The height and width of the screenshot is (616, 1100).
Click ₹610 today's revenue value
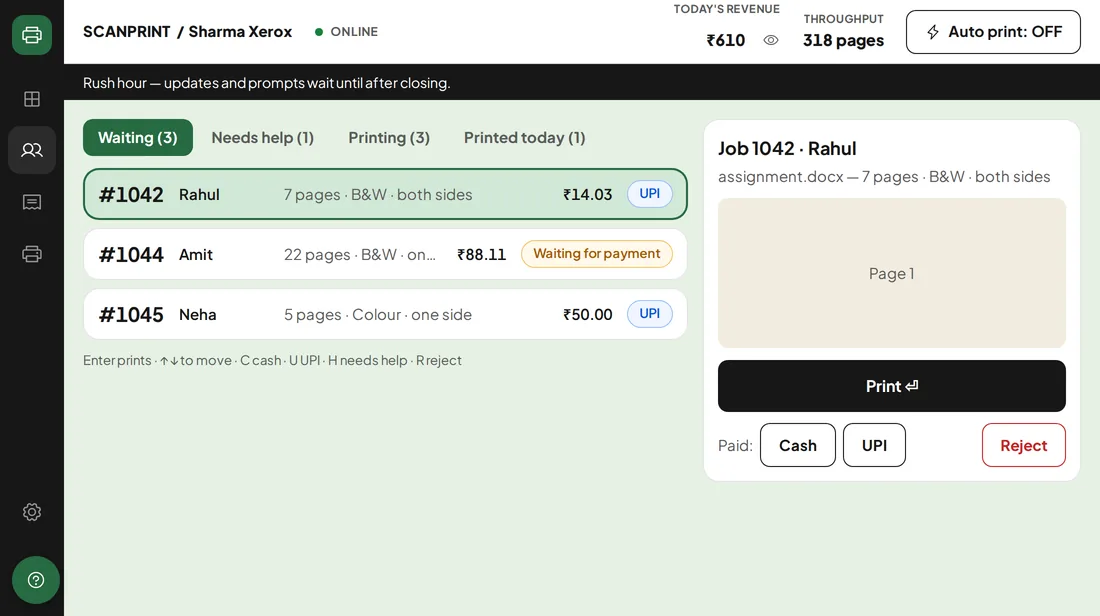725,41
